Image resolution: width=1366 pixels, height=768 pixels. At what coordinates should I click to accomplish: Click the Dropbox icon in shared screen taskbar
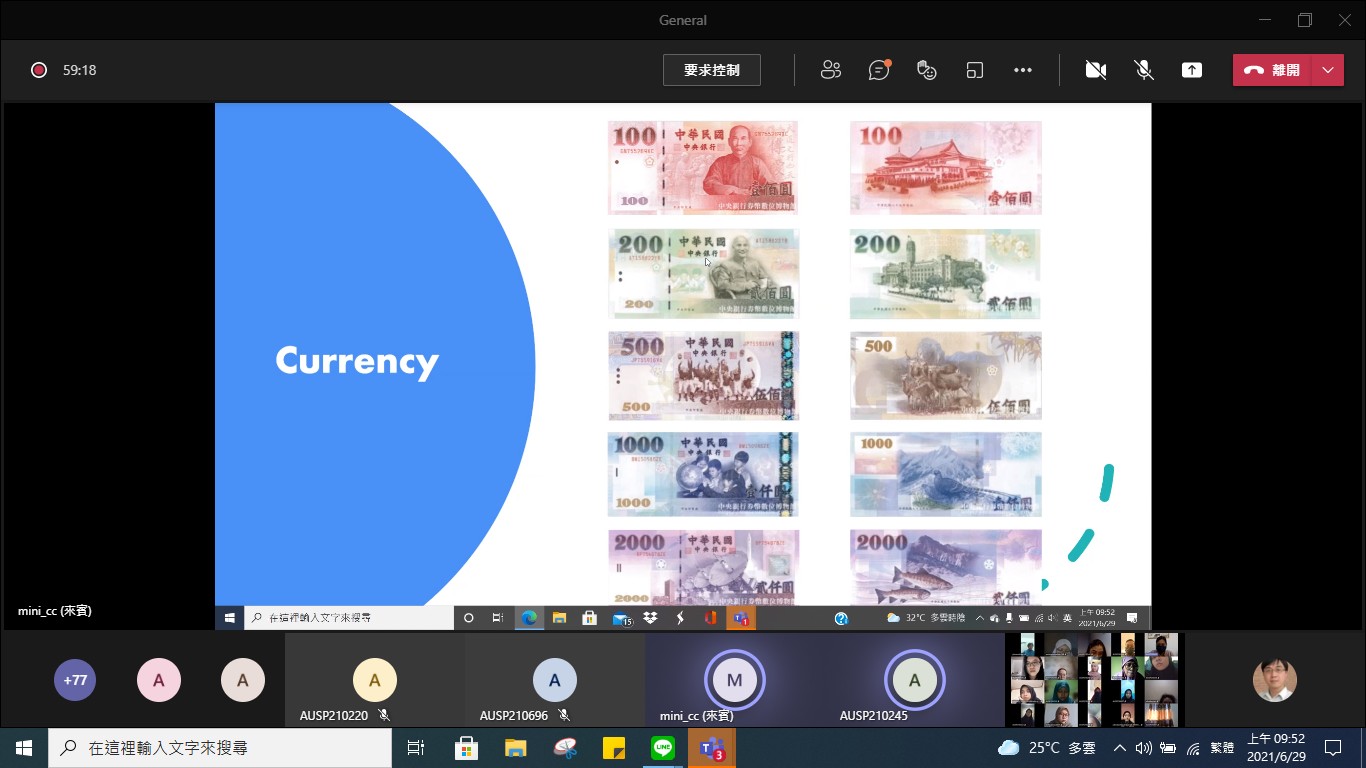[651, 618]
